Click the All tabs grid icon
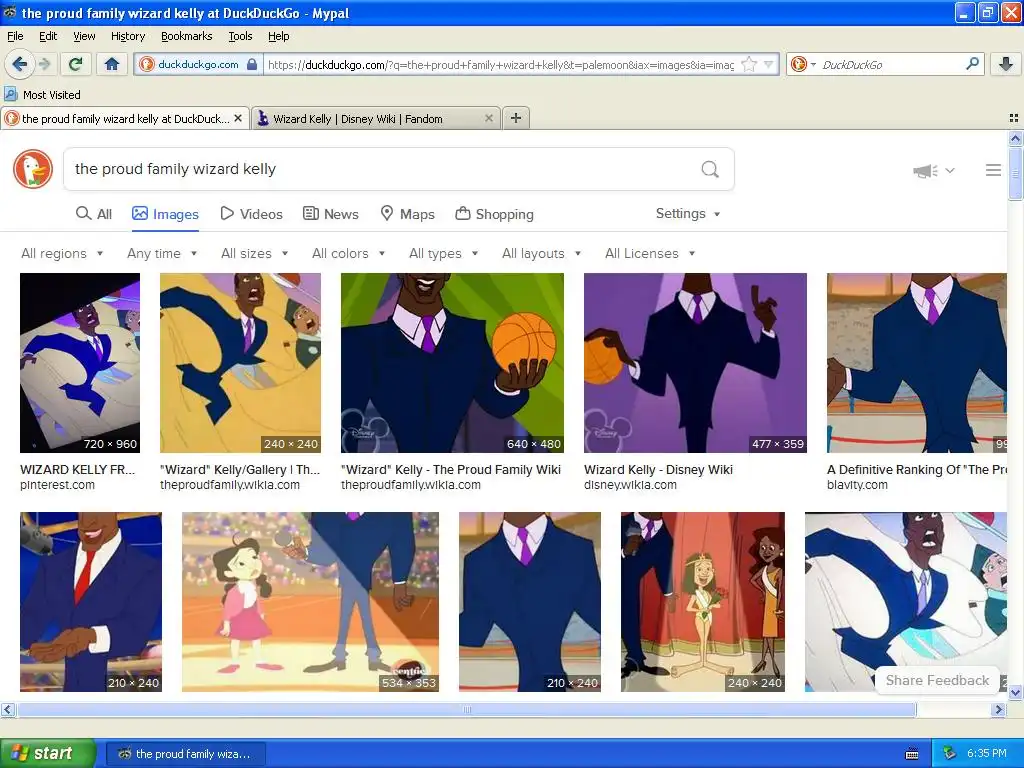1024x768 pixels. [1014, 118]
